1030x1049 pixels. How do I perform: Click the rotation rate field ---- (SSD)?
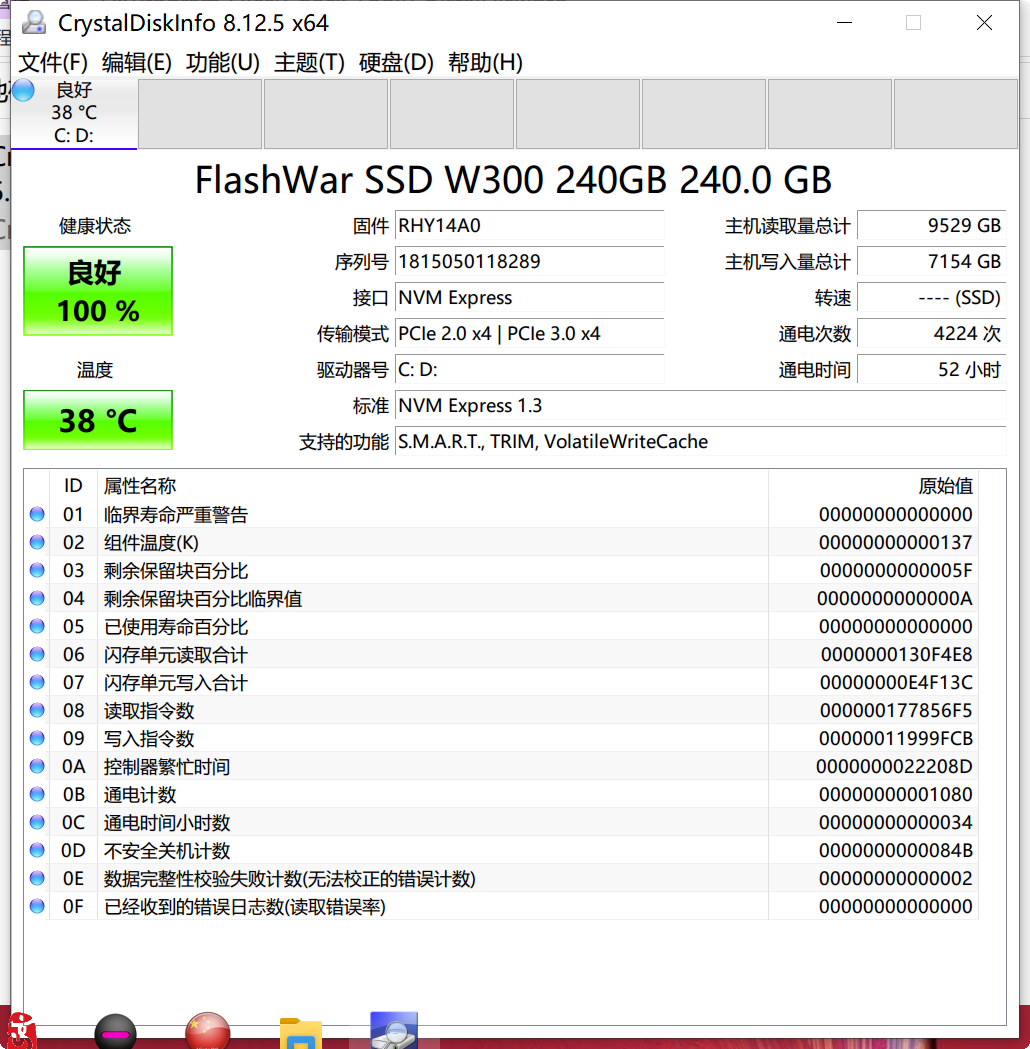point(932,298)
